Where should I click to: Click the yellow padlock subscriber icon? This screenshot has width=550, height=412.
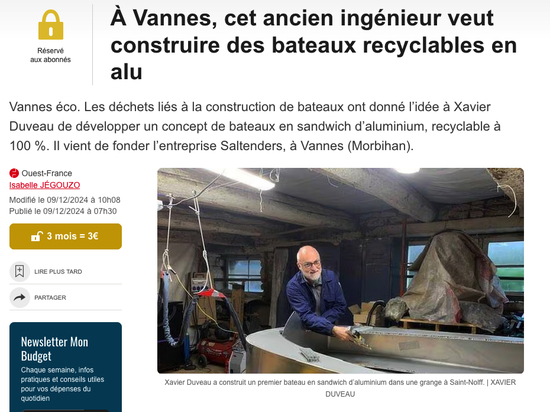(51, 25)
